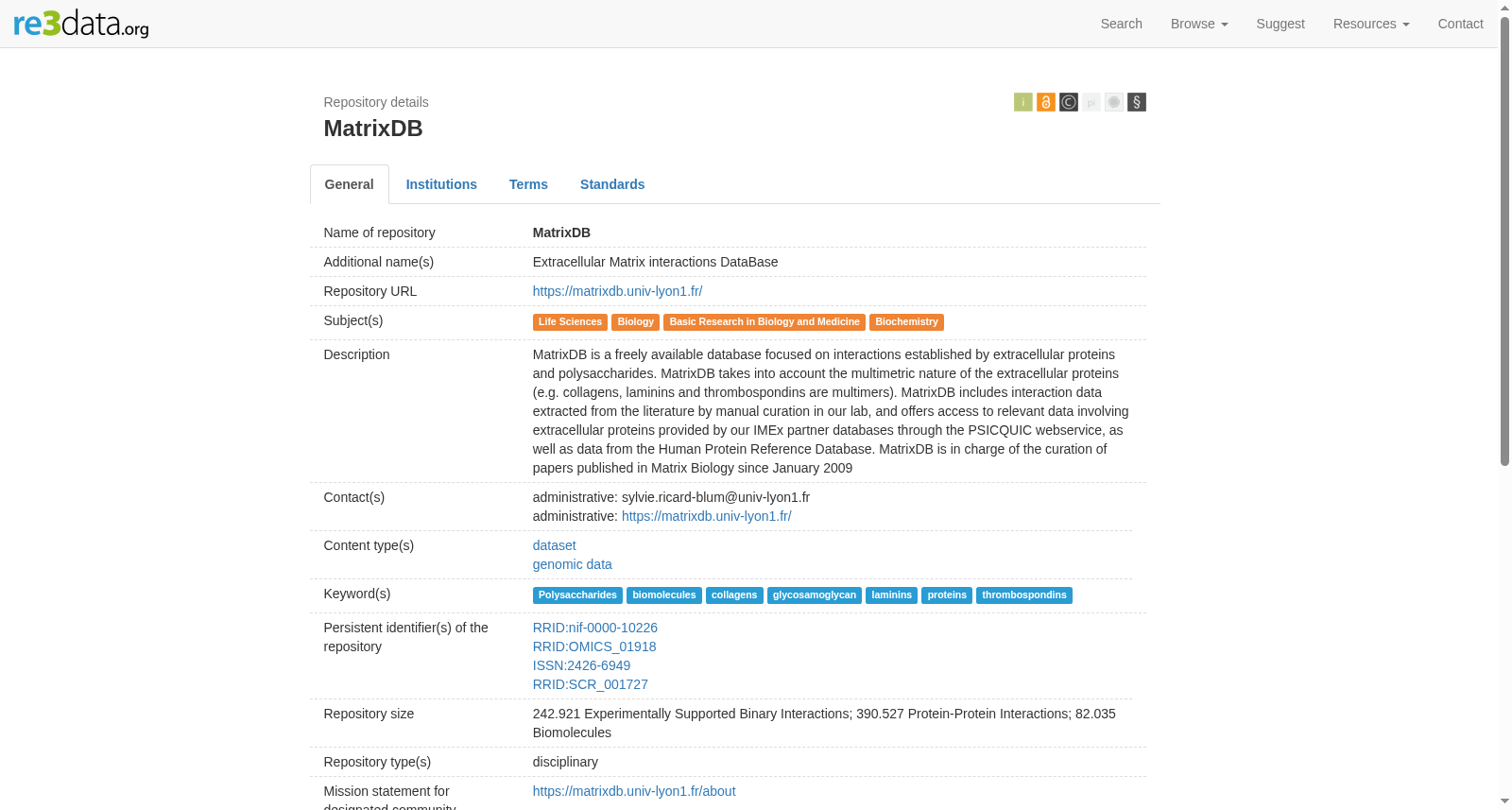The image size is (1512, 810).
Task: Go to the Contact page
Action: point(1460,24)
